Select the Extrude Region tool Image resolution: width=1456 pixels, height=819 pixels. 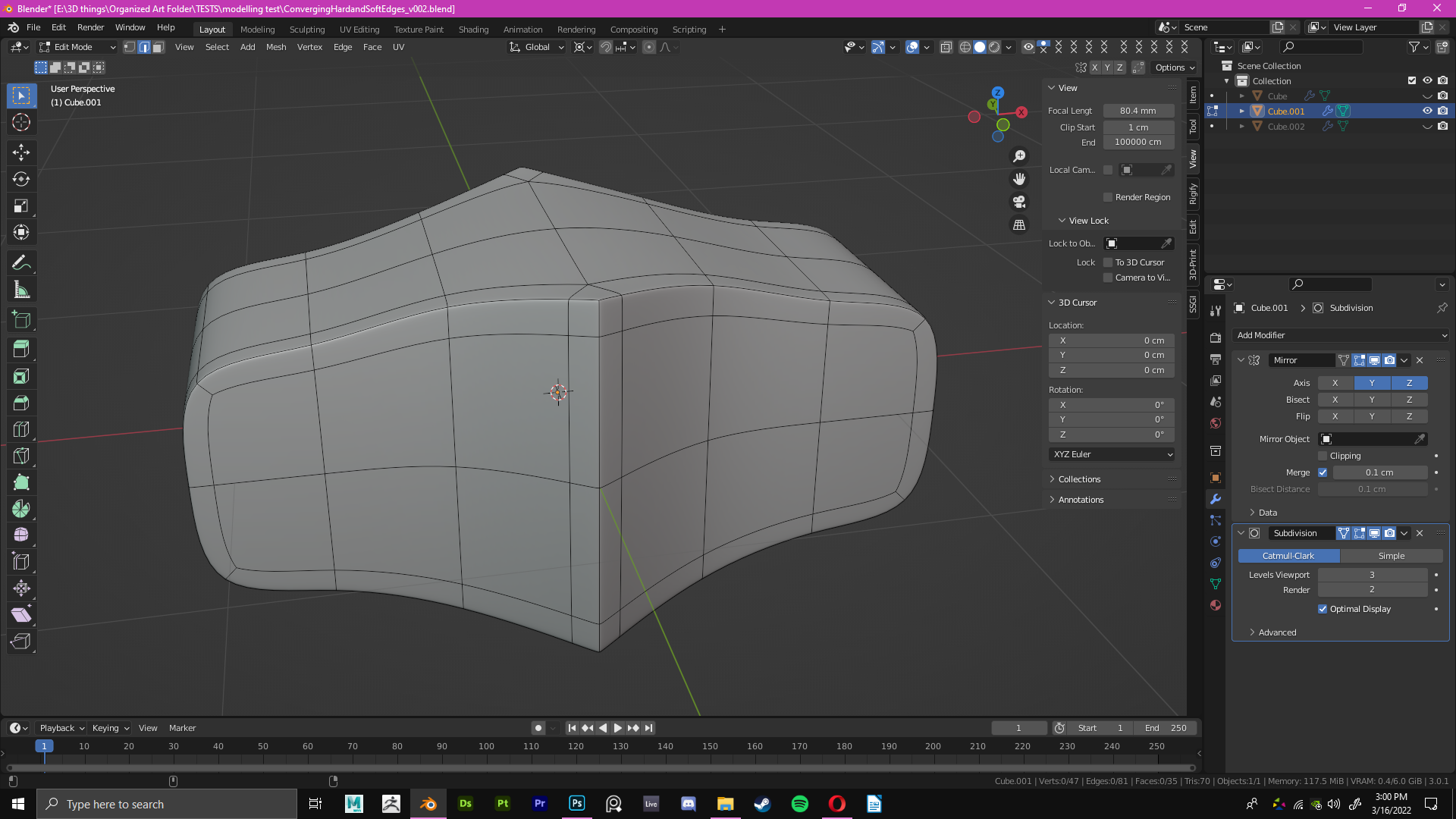point(21,349)
